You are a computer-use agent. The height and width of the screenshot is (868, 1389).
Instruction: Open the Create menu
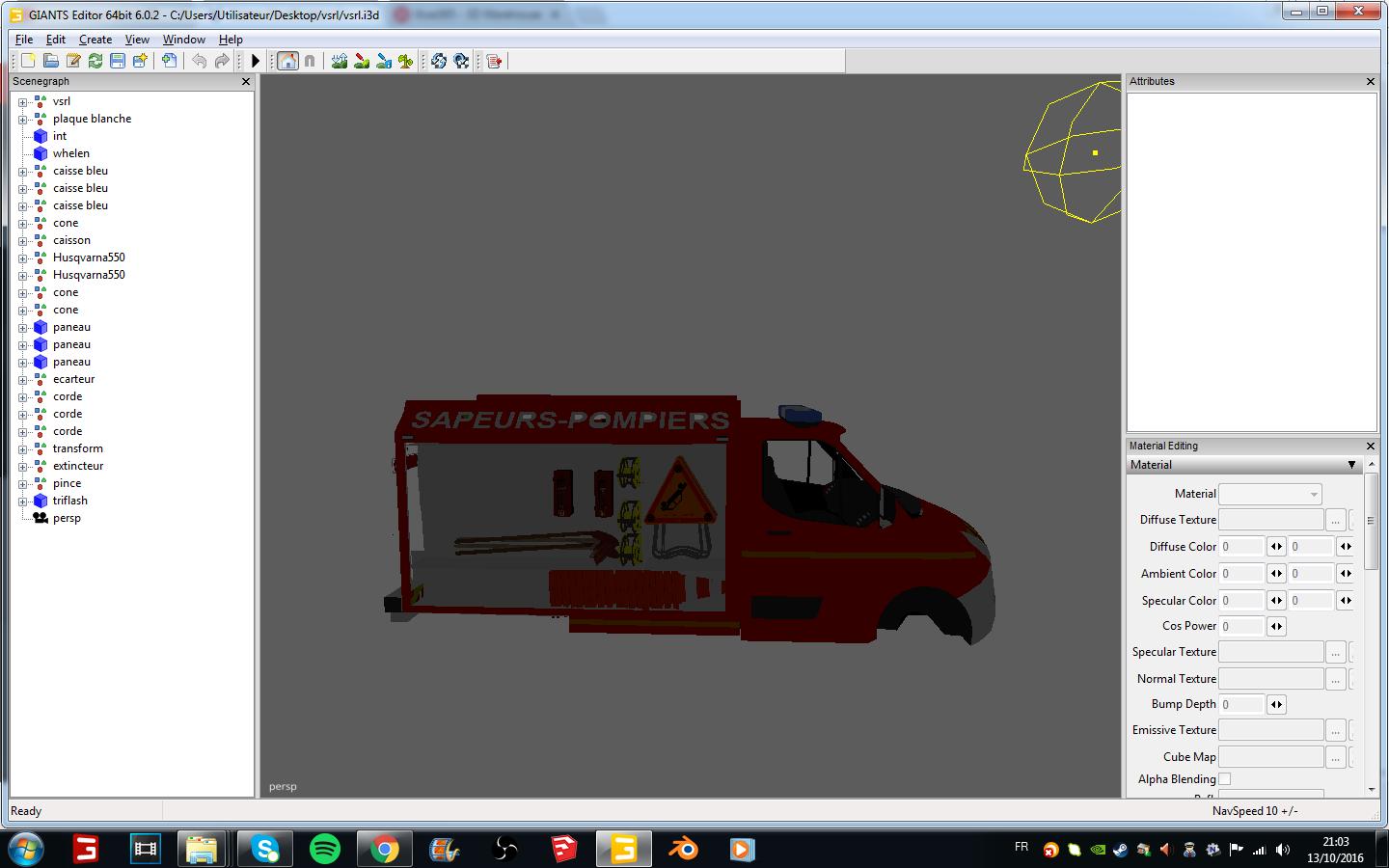(x=95, y=40)
